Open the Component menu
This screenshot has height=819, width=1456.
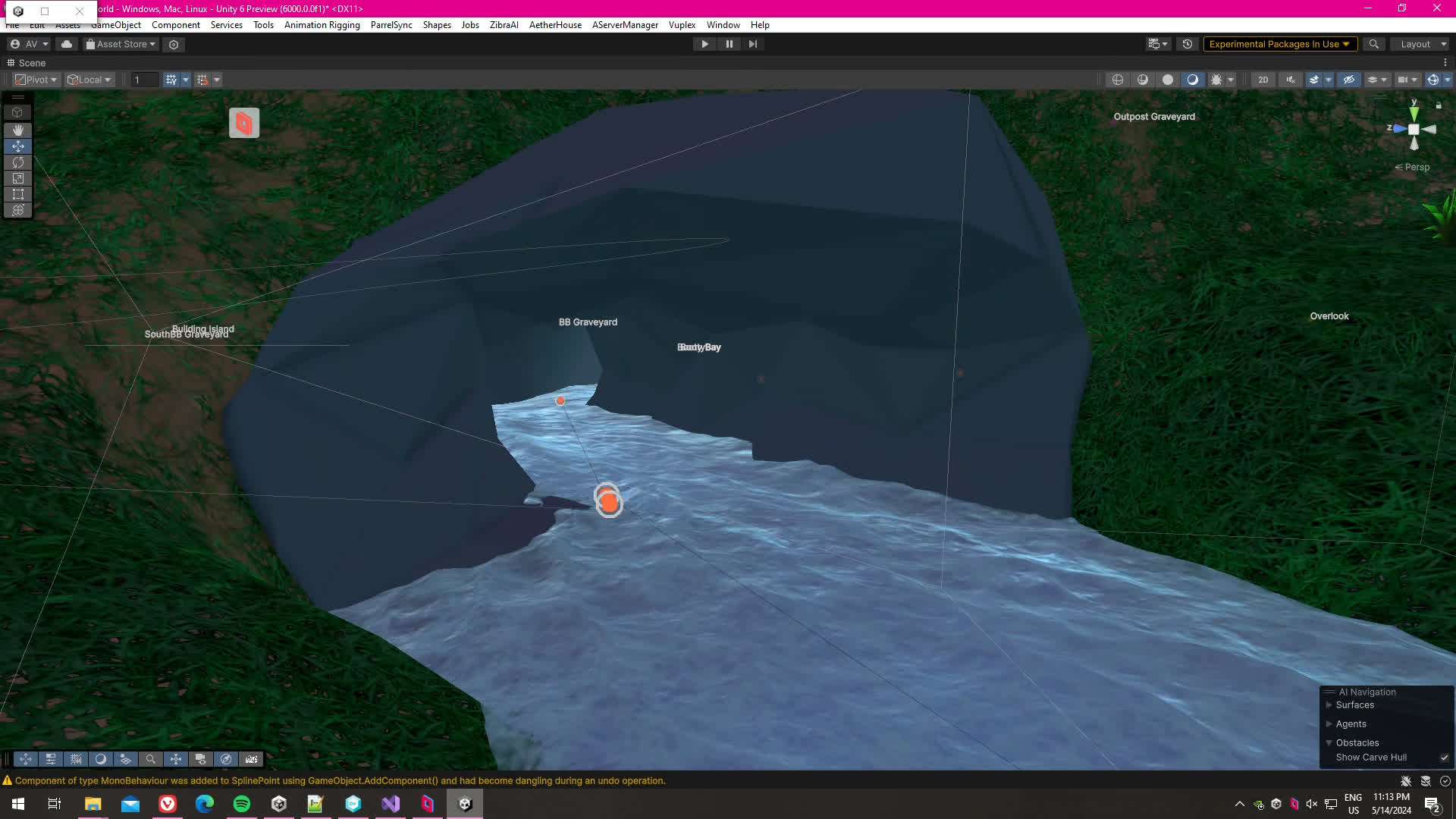[175, 25]
